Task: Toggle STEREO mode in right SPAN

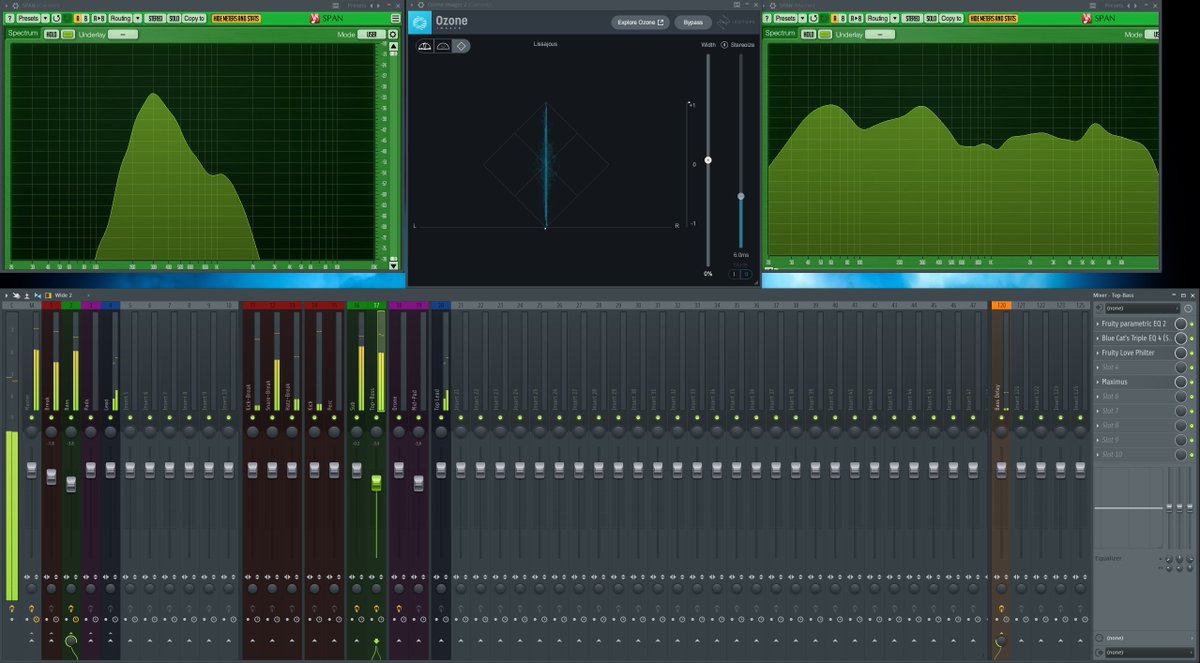Action: [x=912, y=18]
